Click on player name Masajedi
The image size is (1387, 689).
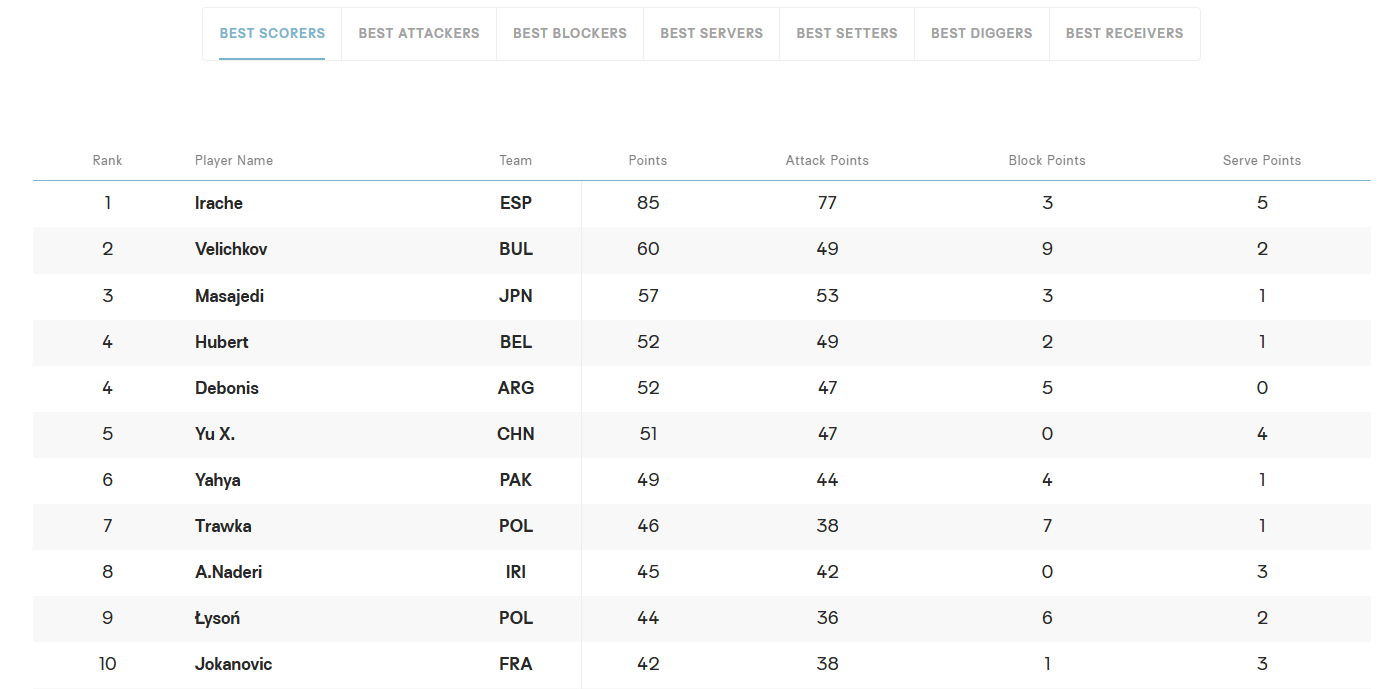pos(229,296)
